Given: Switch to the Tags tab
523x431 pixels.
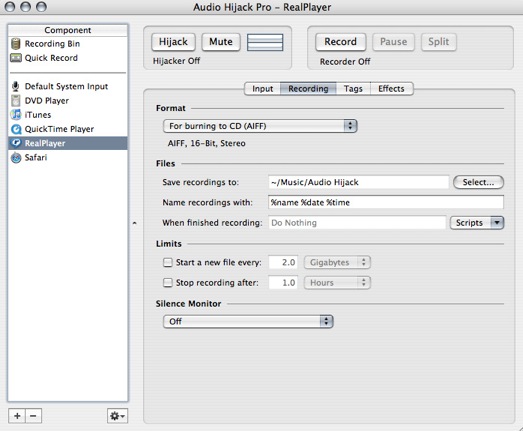Looking at the screenshot, I should tap(353, 89).
